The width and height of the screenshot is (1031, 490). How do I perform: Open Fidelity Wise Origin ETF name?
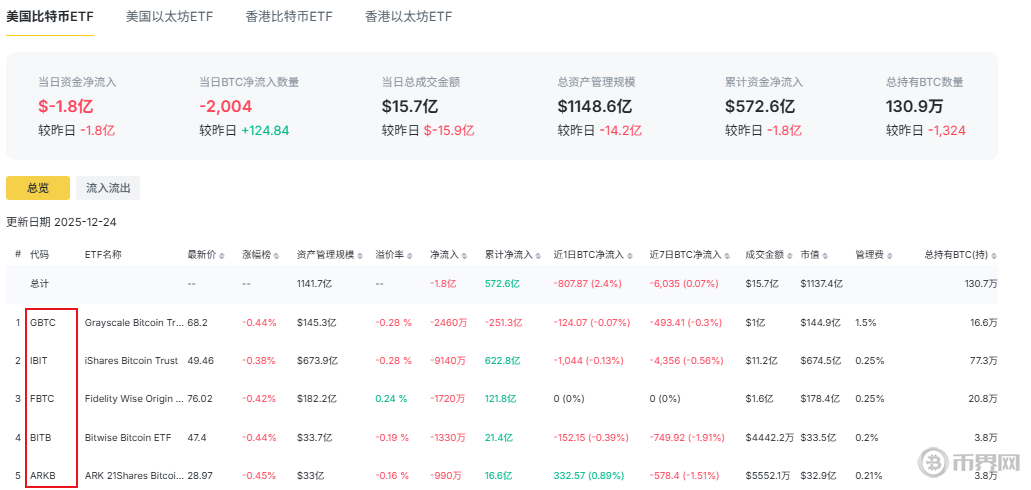click(134, 398)
